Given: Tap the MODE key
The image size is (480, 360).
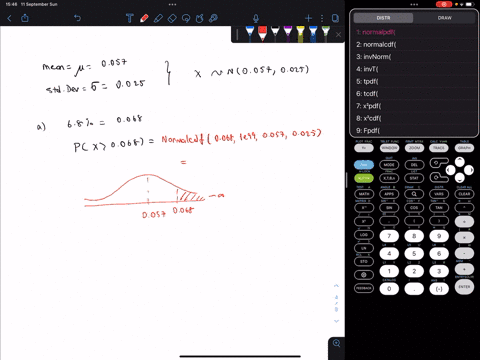Looking at the screenshot, I should coord(389,165).
